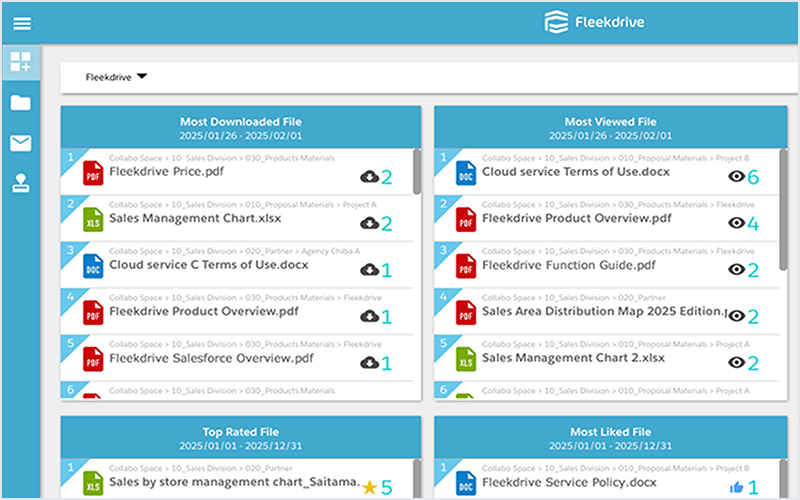
Task: Expand the Fleekdrive dropdown arrow
Action: click(x=142, y=77)
